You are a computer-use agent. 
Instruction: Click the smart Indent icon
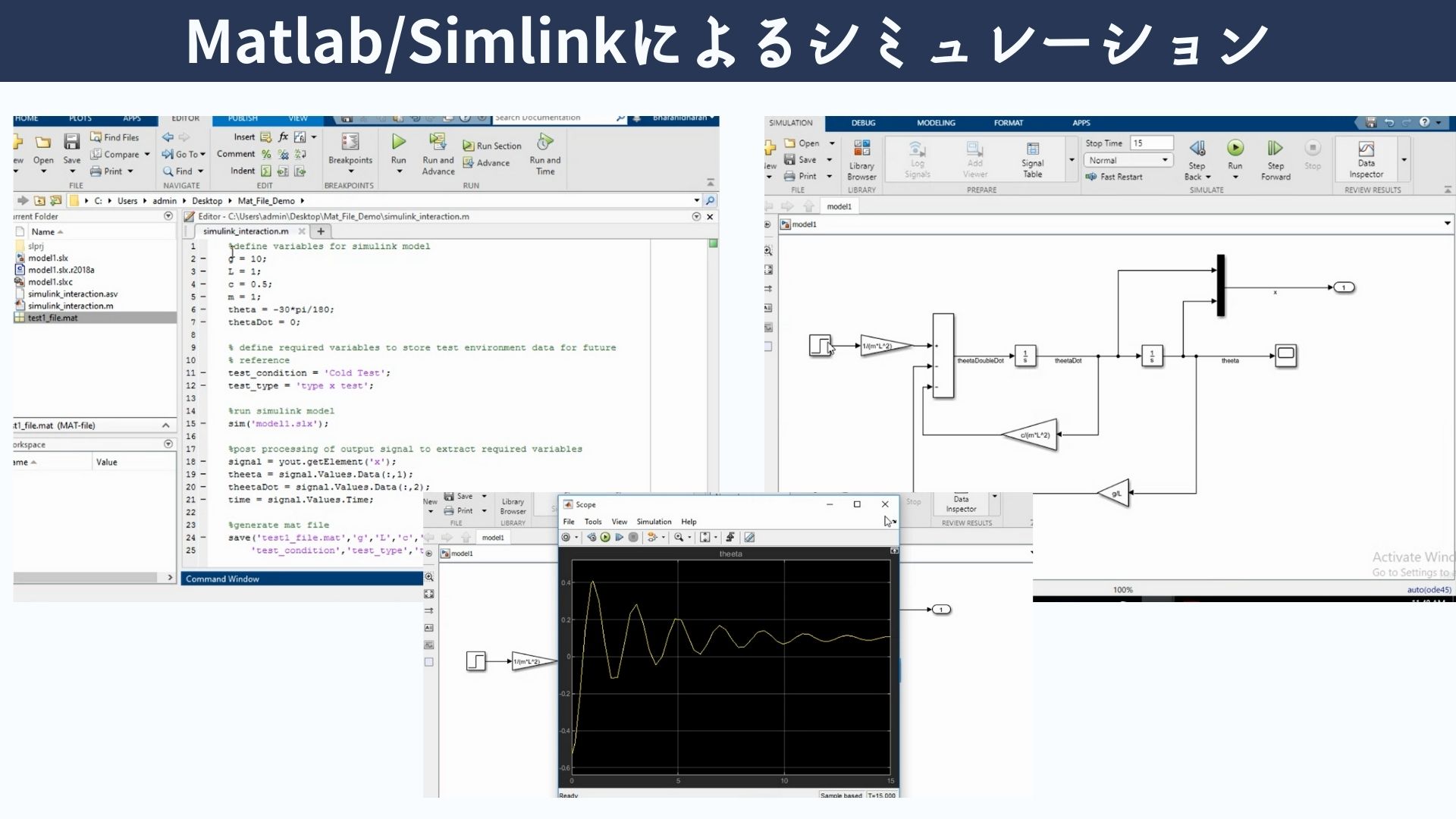tap(266, 171)
